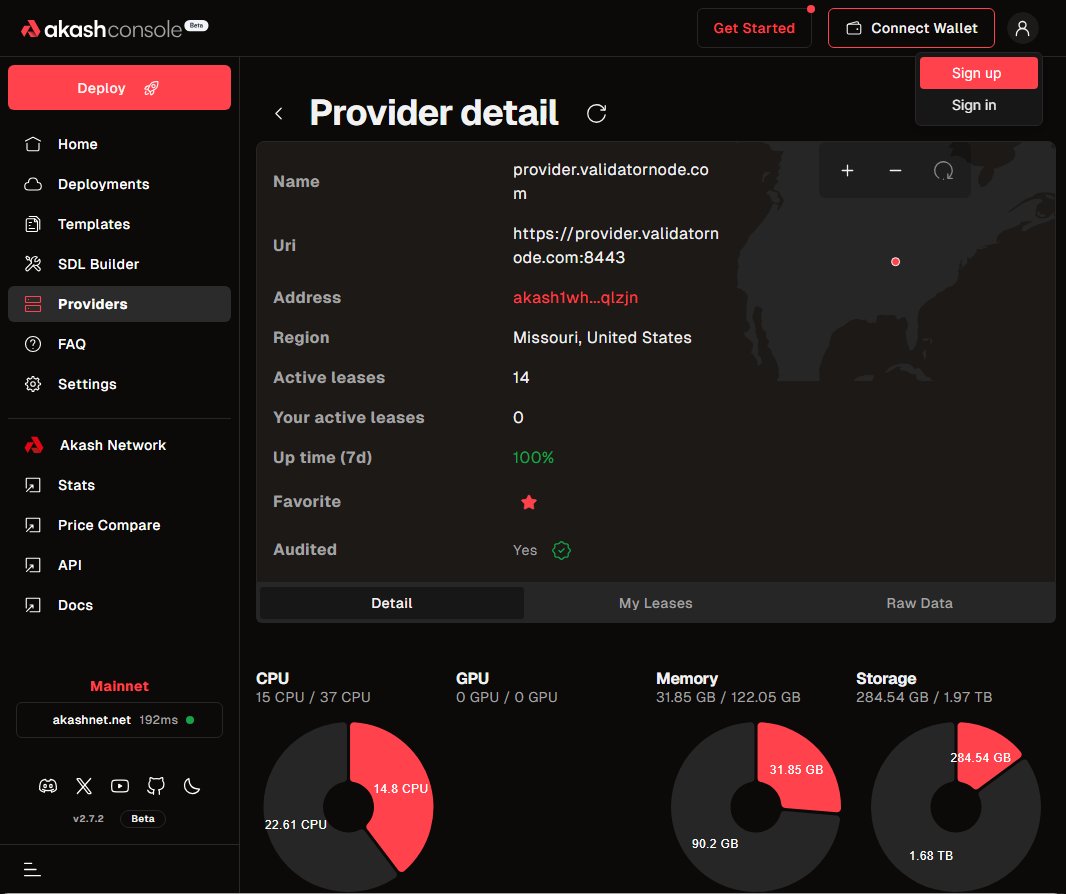Viewport: 1066px width, 894px height.
Task: Open the API external link
Action: pos(120,565)
